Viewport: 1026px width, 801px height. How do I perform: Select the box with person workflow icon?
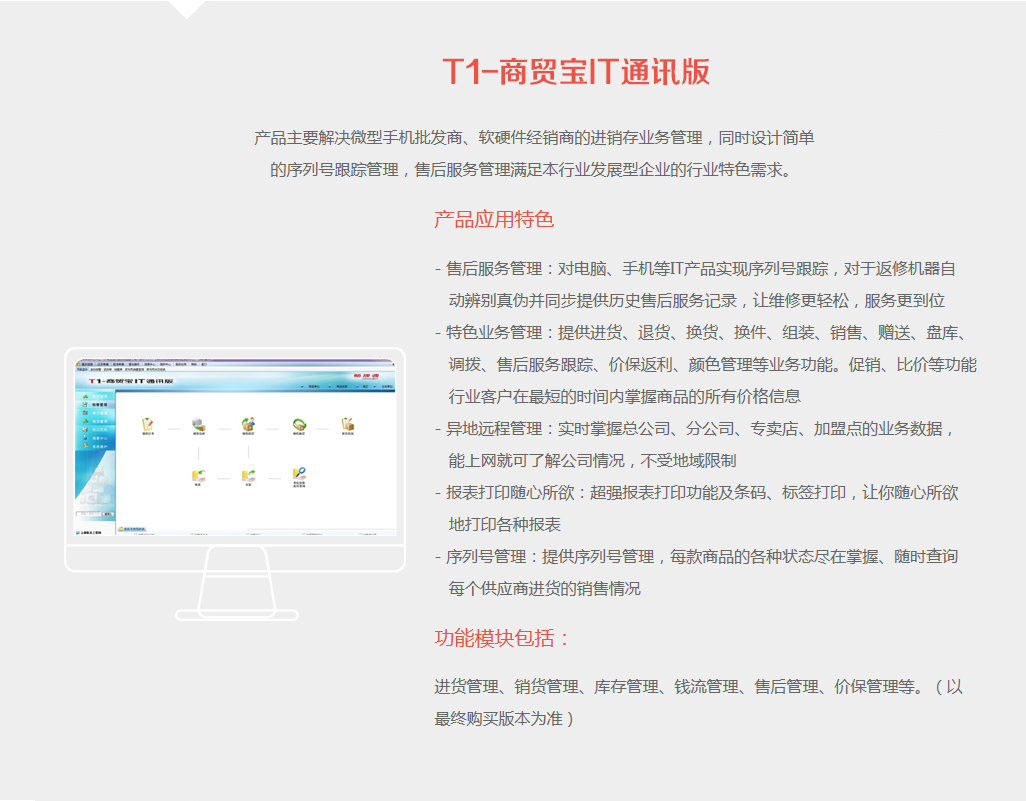coord(248,424)
